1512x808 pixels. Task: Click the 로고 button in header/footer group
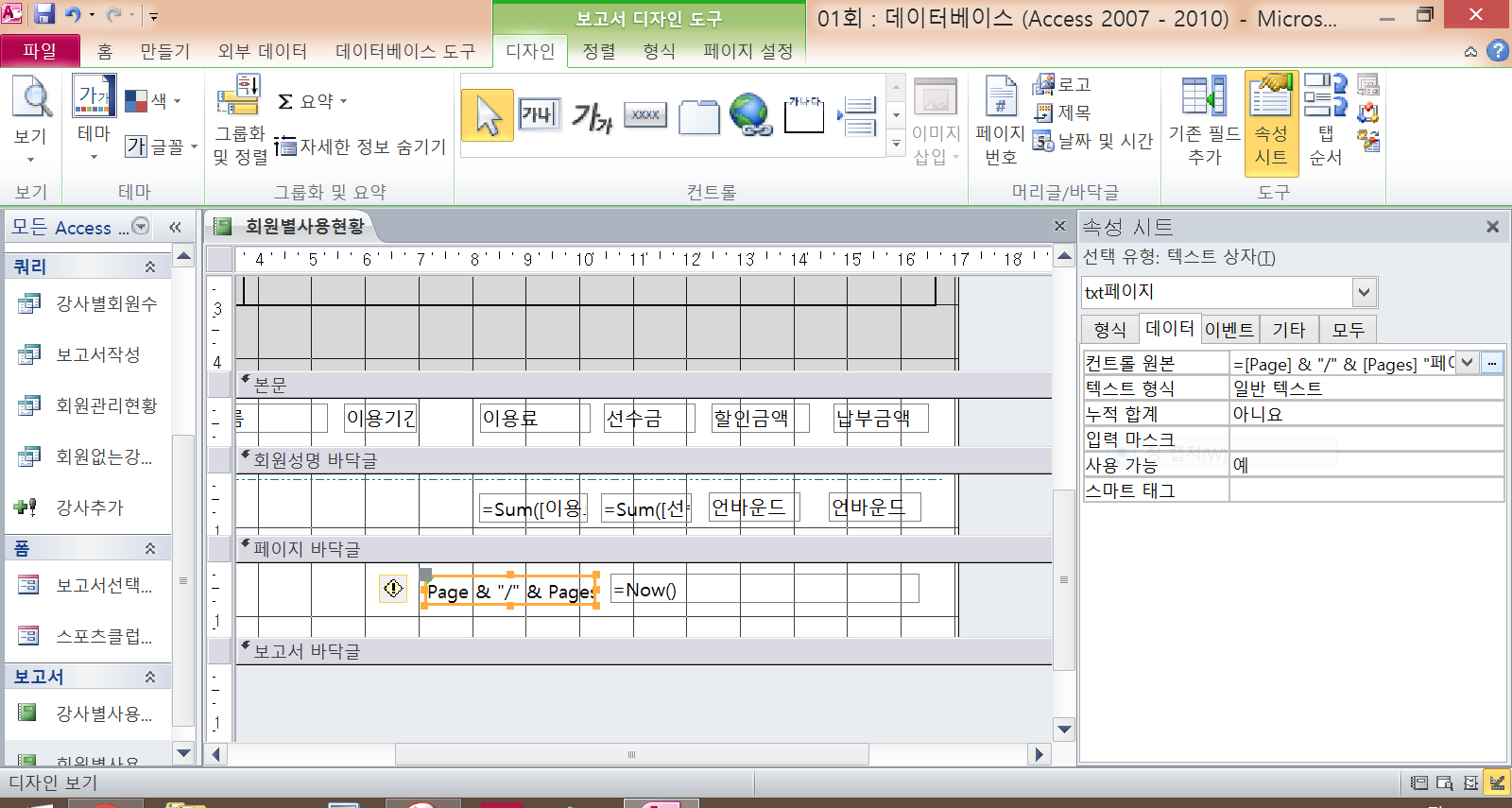click(1062, 85)
